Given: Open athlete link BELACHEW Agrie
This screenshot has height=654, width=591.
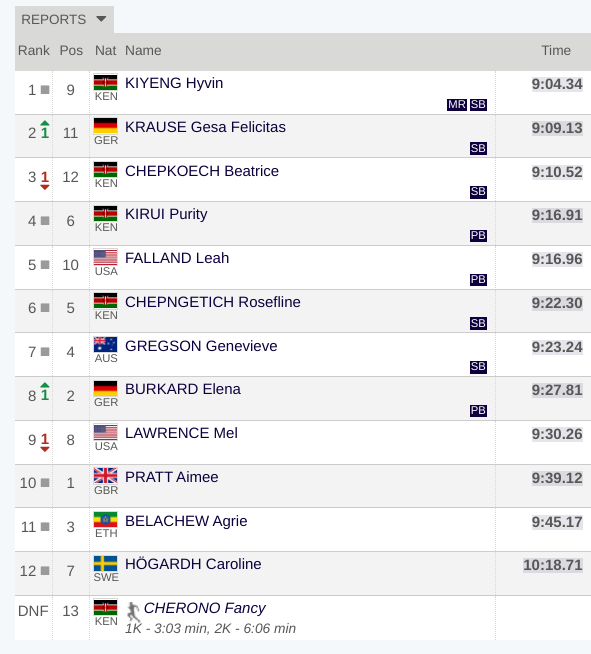Looking at the screenshot, I should tap(186, 521).
